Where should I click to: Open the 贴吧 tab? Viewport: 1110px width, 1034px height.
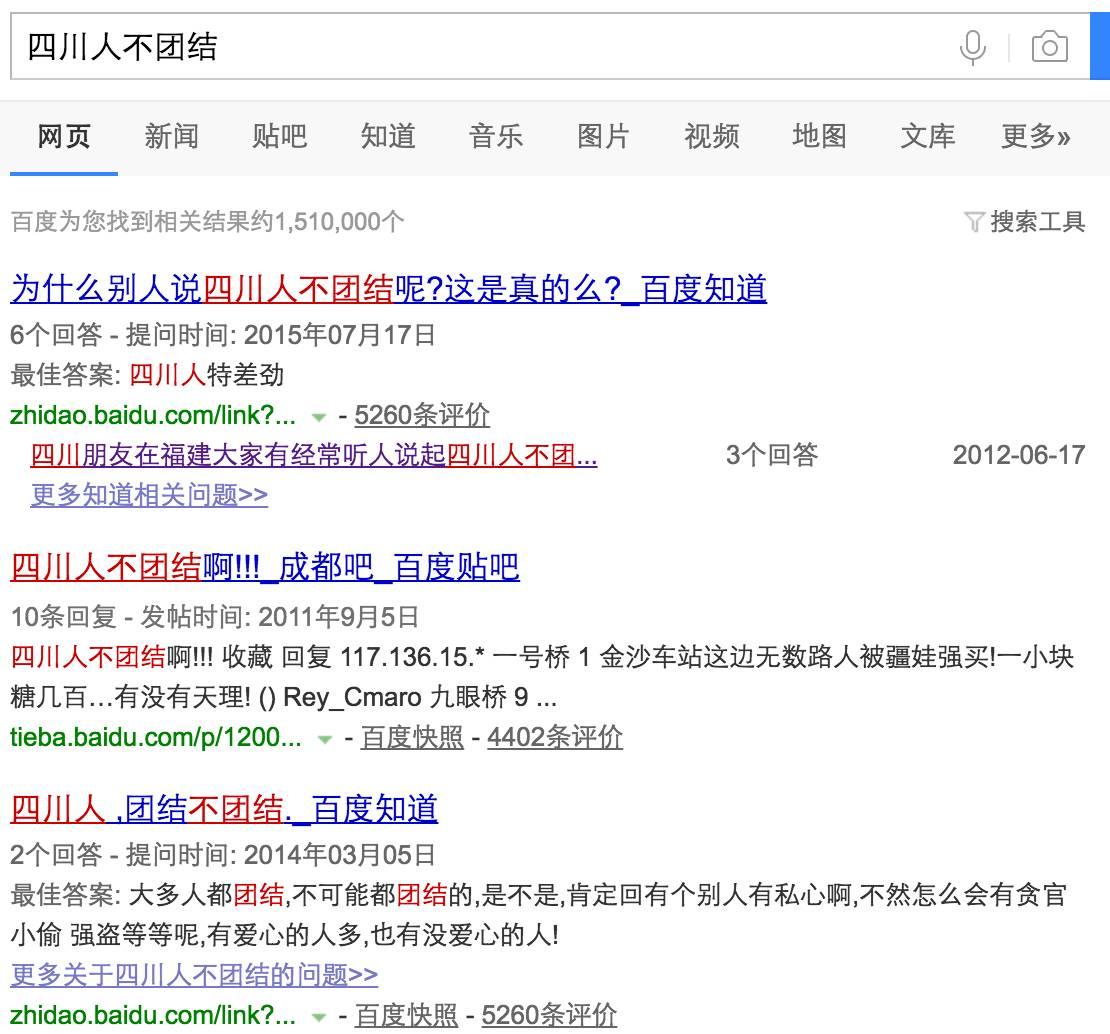point(280,136)
